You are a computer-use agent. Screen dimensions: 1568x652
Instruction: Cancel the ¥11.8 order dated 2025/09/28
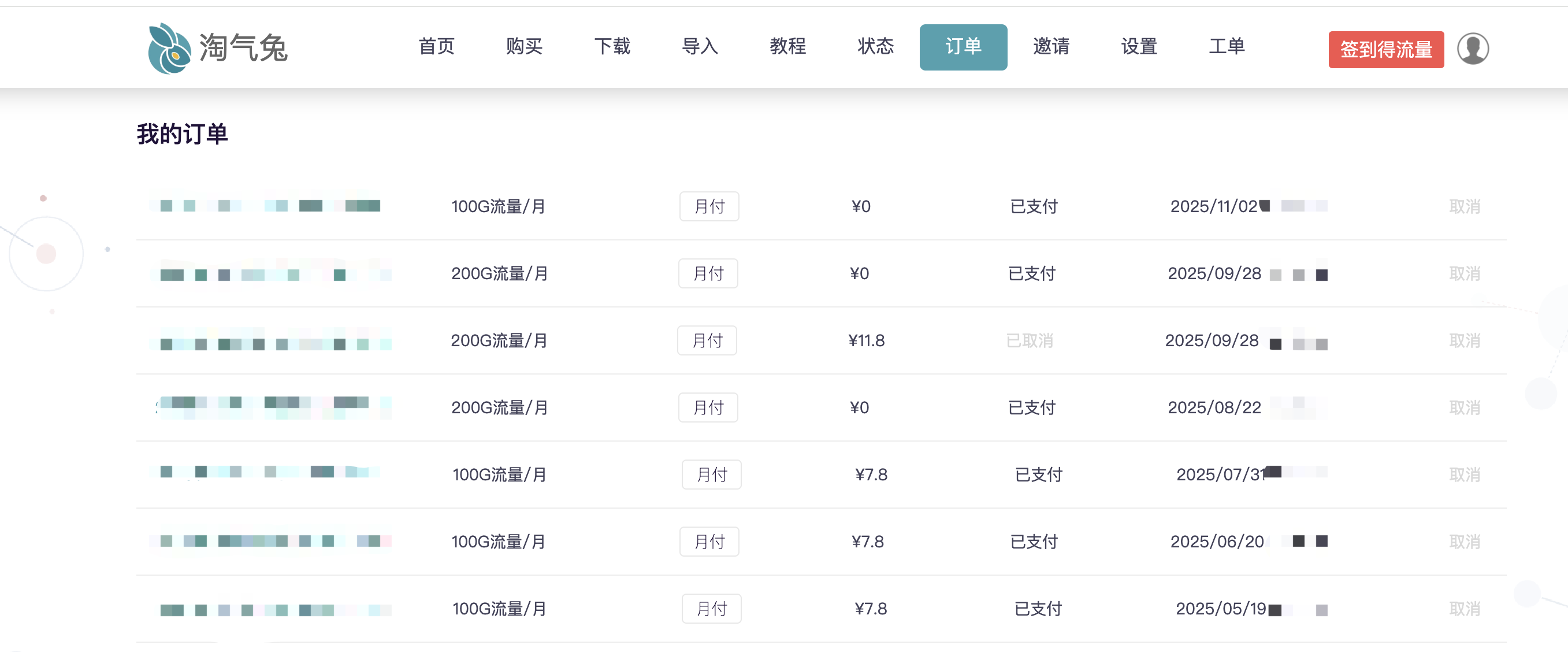(x=1464, y=340)
